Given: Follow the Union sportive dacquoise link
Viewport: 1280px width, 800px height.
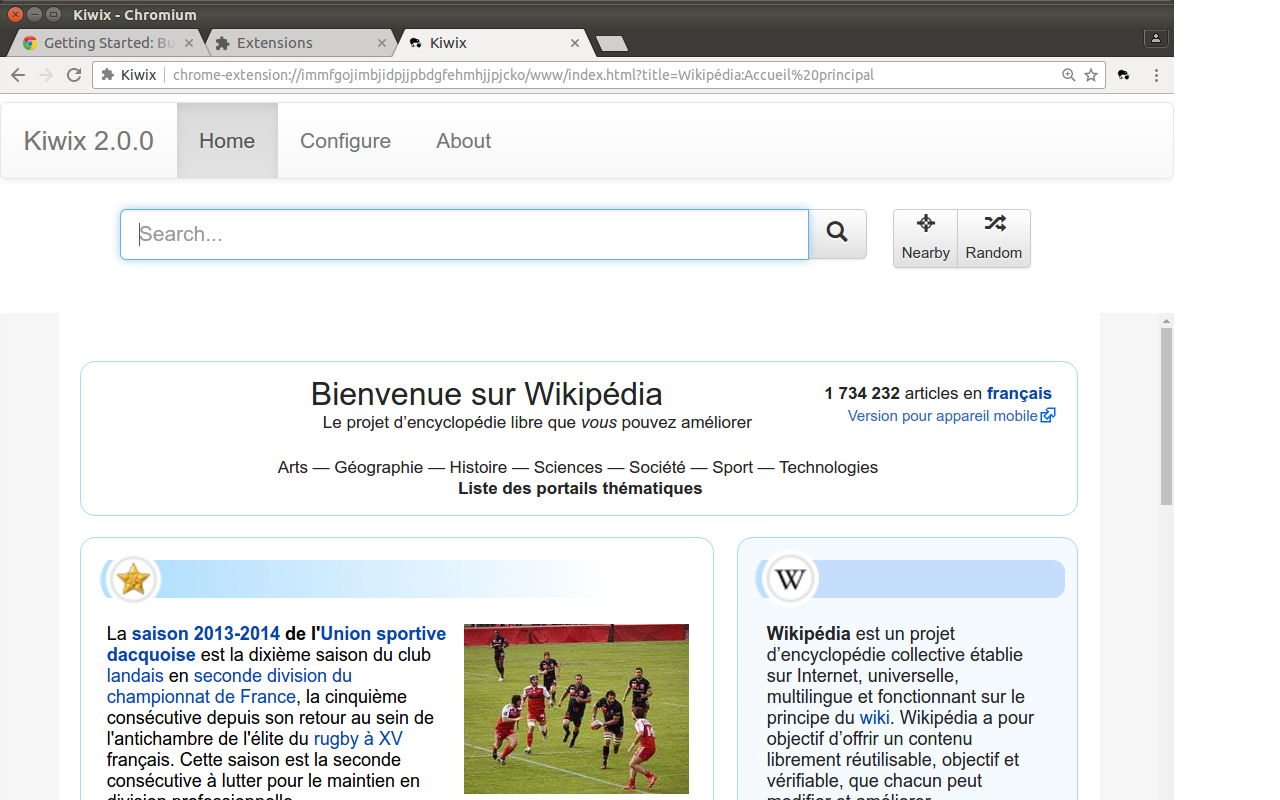Looking at the screenshot, I should tap(277, 644).
